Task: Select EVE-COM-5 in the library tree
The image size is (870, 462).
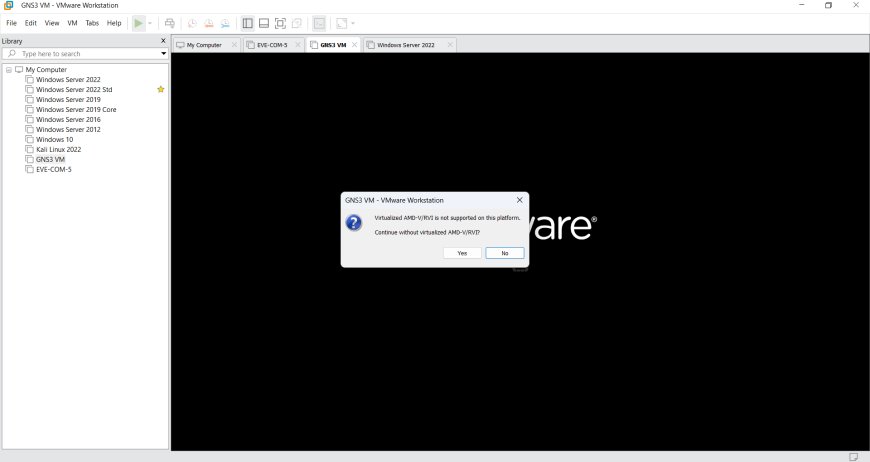Action: pyautogui.click(x=54, y=170)
